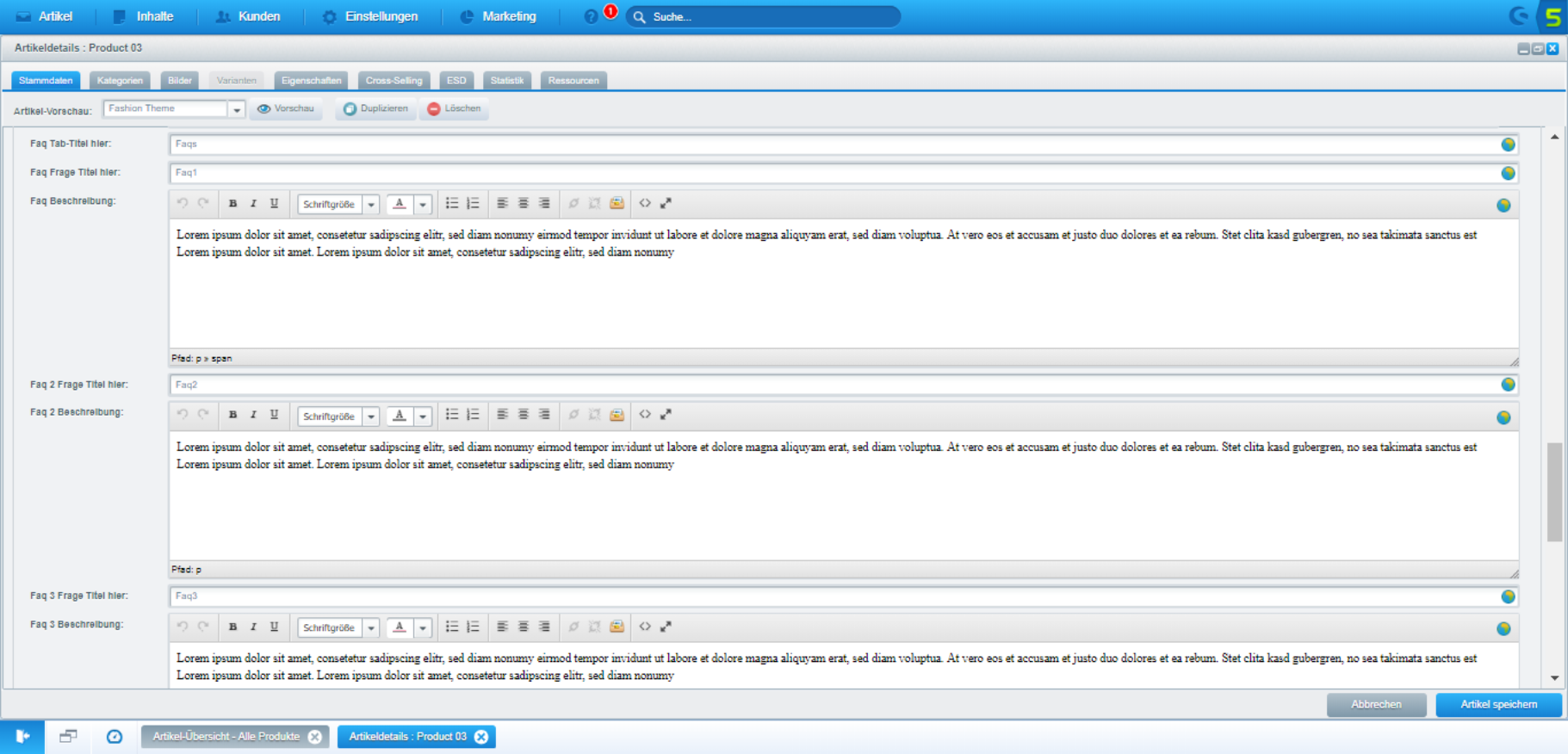This screenshot has height=754, width=1568.
Task: Click the Löschen button
Action: (x=454, y=108)
